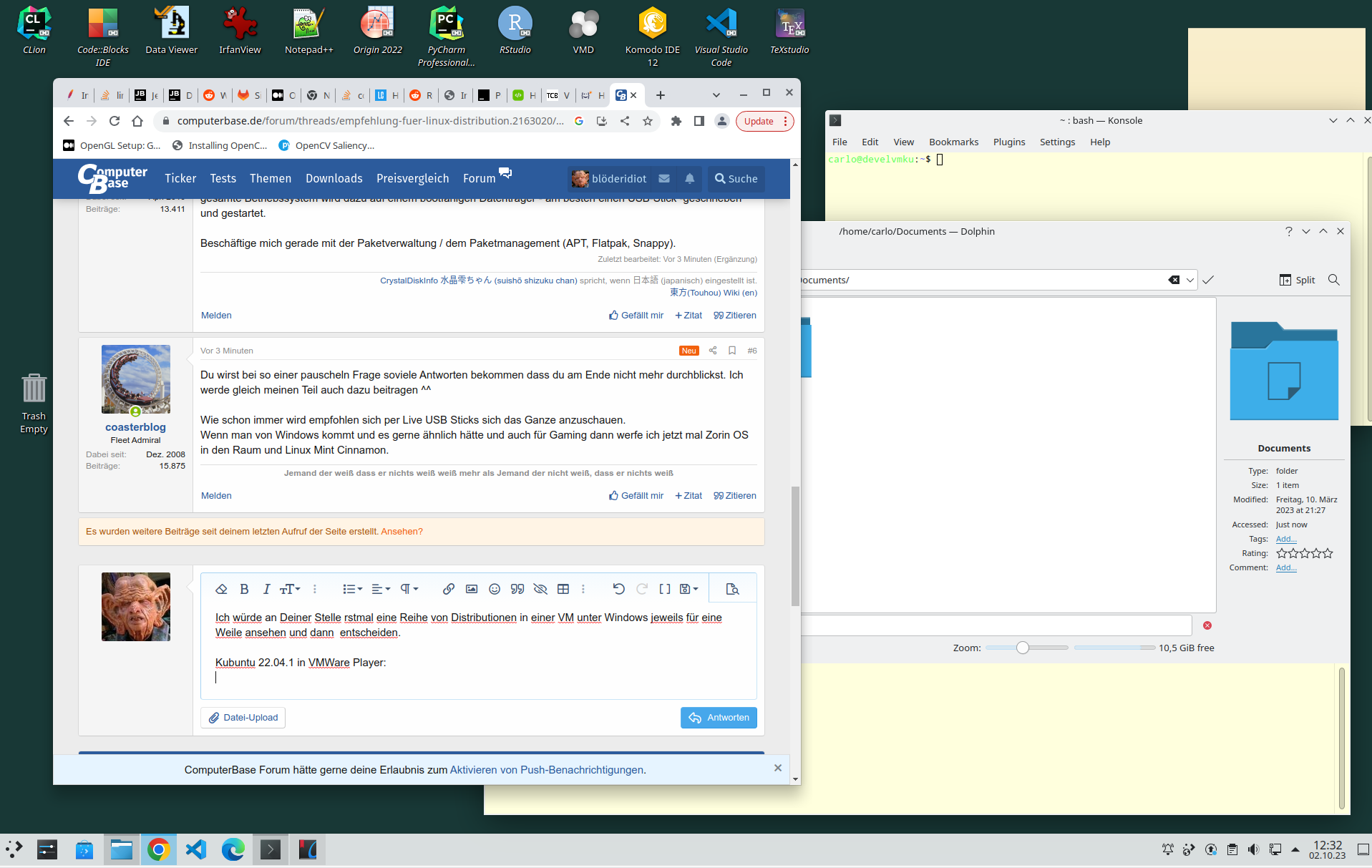Open the inbox envelope icon on ComputerBase

point(664,179)
